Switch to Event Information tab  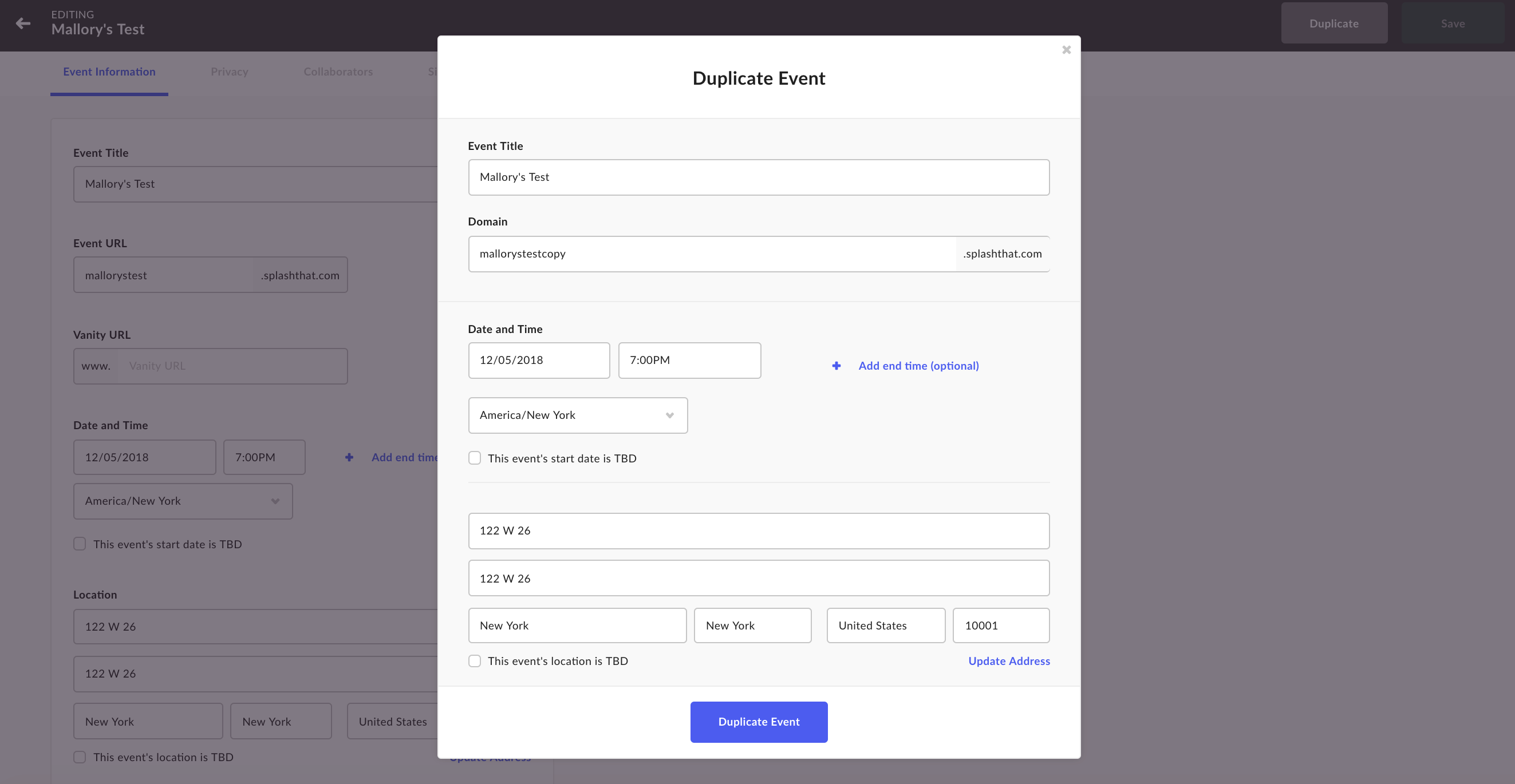click(109, 72)
